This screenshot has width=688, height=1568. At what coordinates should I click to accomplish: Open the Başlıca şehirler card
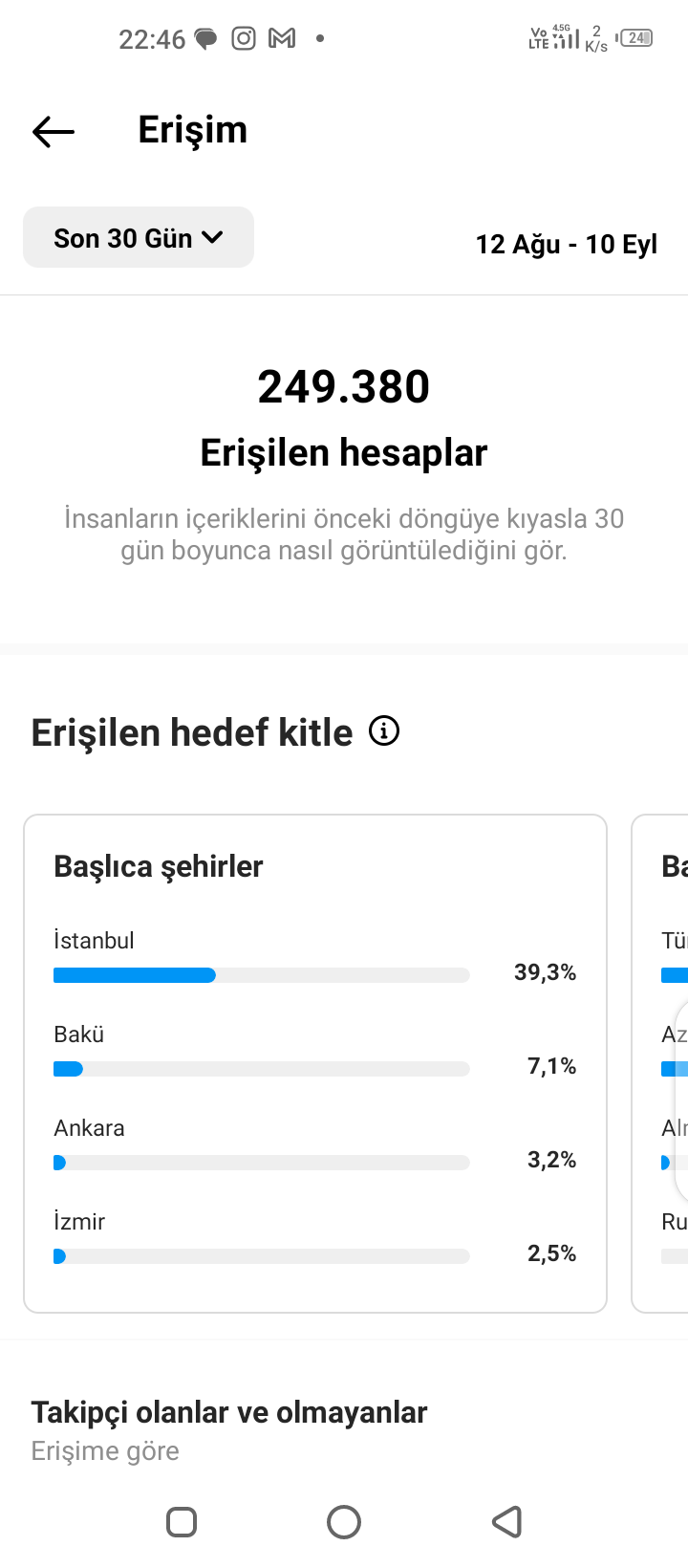coord(315,1064)
